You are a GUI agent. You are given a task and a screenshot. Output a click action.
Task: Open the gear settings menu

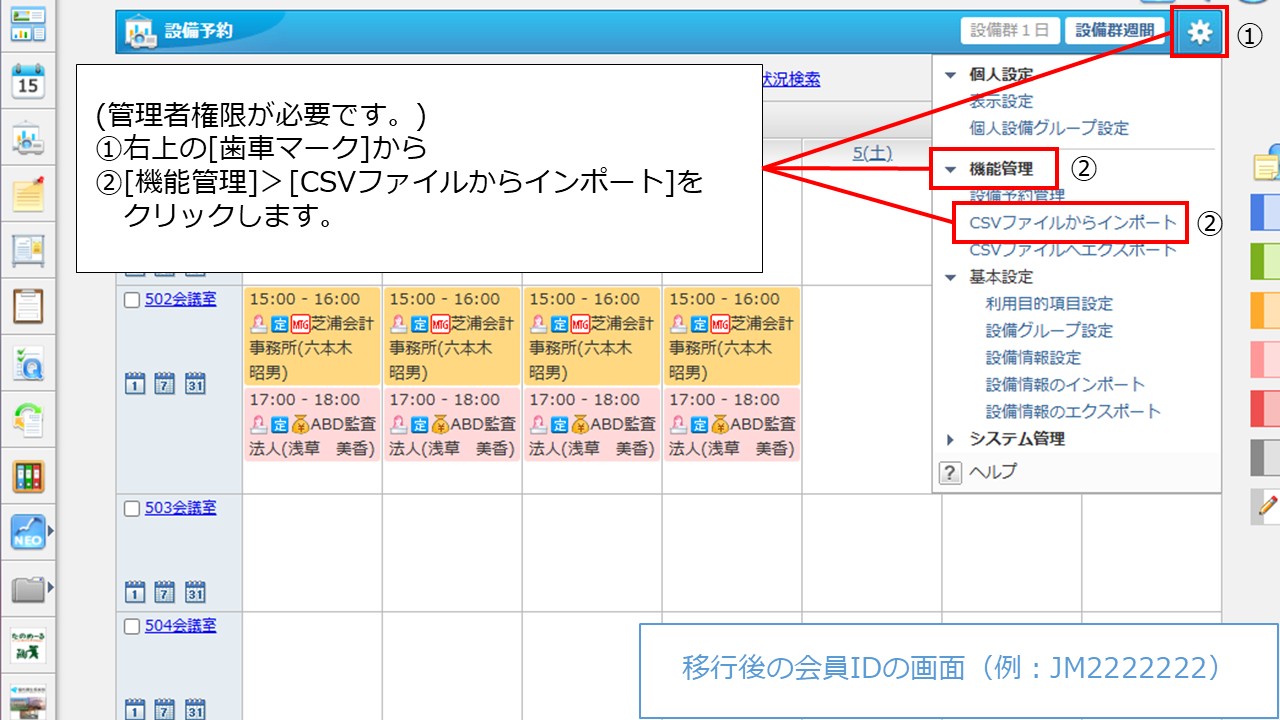(1199, 32)
